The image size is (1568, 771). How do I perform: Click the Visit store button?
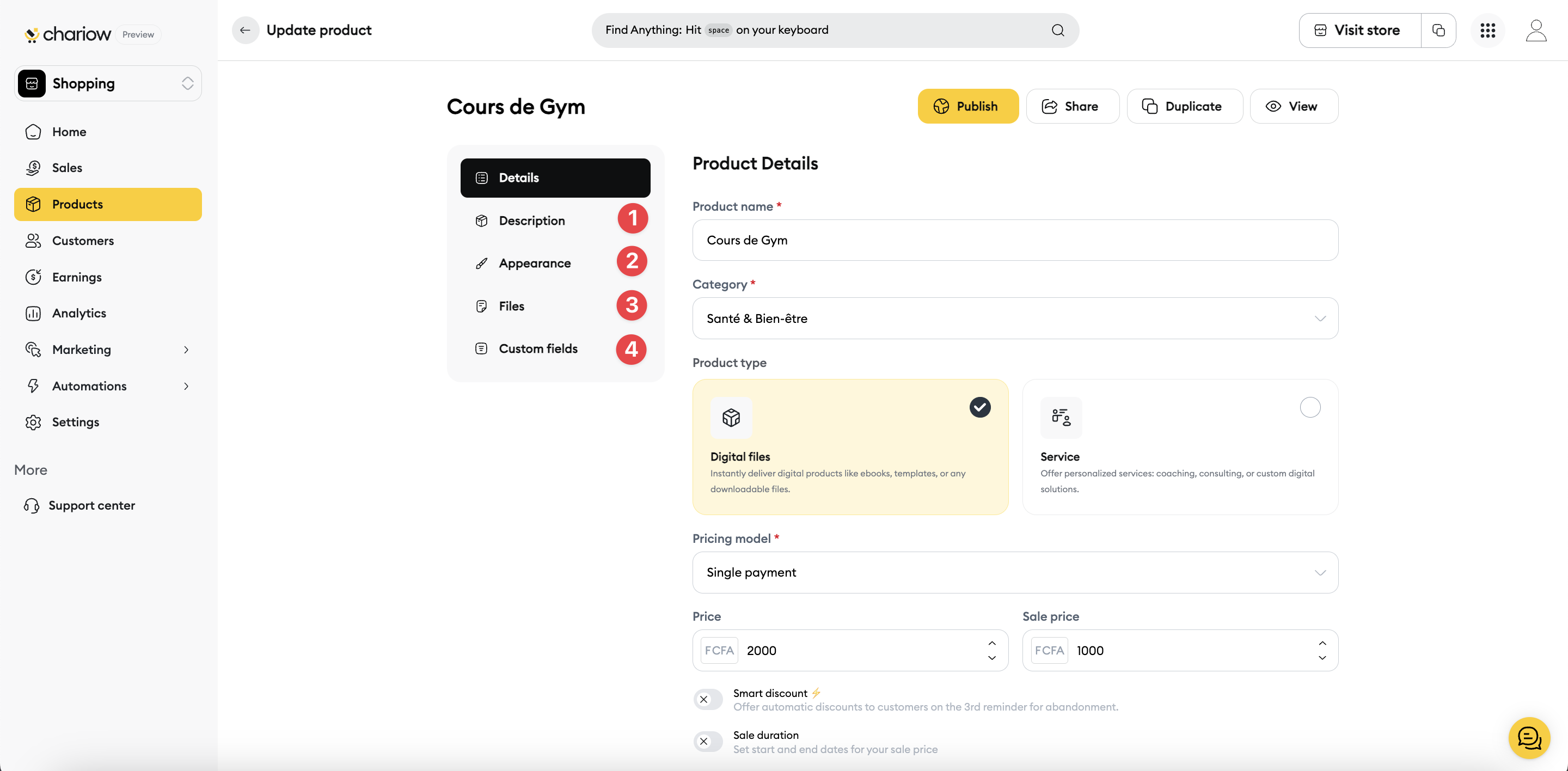tap(1360, 30)
